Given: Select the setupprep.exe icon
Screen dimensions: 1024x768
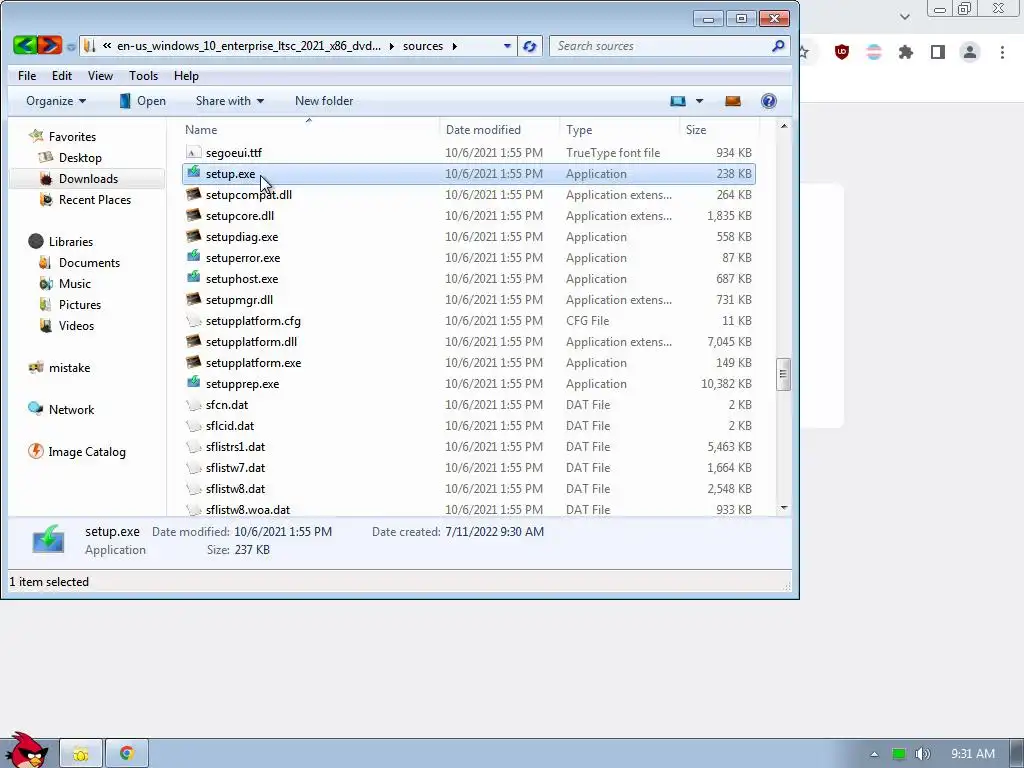Looking at the screenshot, I should pos(193,383).
